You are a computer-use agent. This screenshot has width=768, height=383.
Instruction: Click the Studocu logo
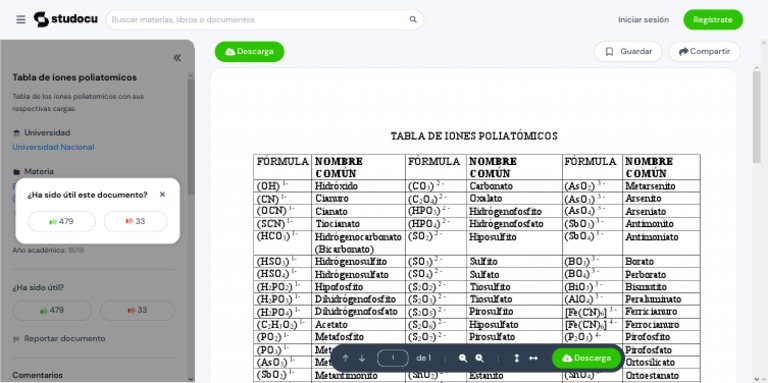click(x=66, y=20)
